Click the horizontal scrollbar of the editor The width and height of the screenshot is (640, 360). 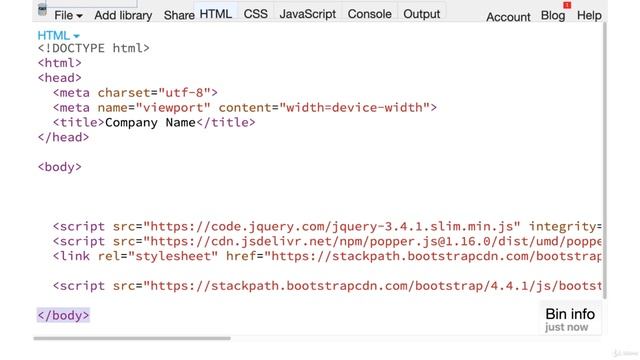[132, 338]
